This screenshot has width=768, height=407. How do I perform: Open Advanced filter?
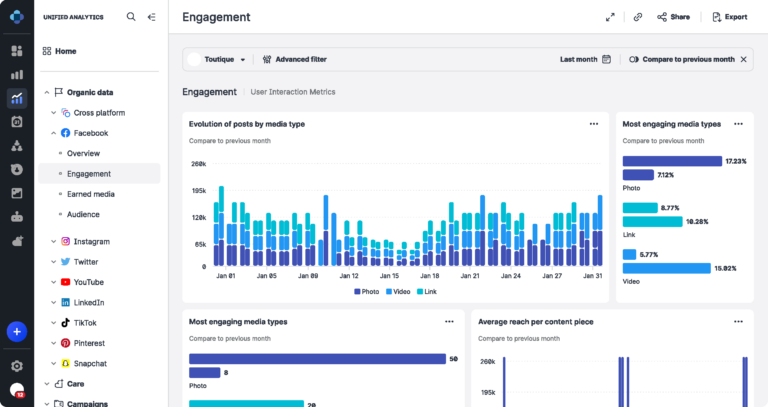[x=294, y=59]
